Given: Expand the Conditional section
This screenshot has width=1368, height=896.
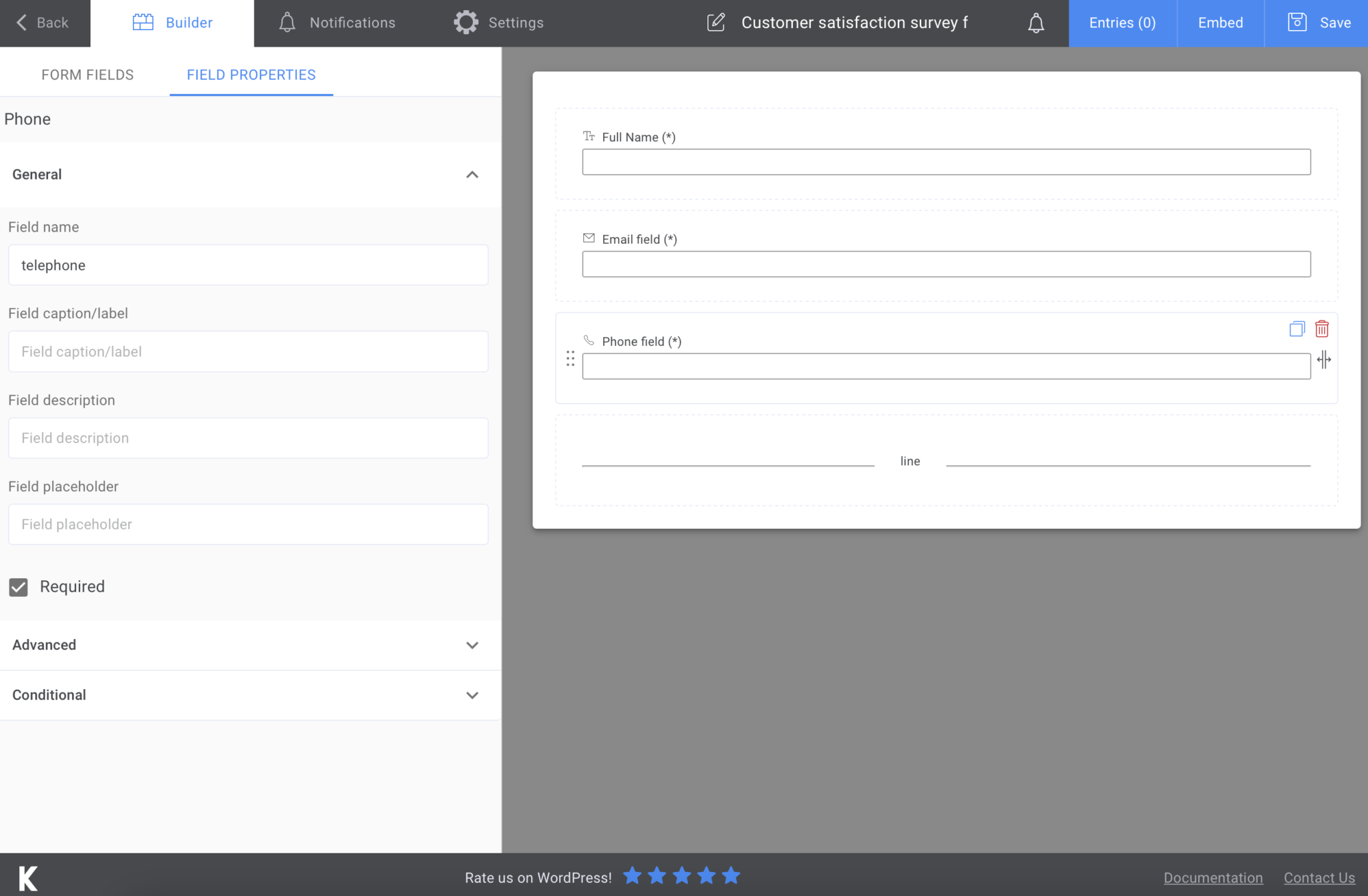Looking at the screenshot, I should (472, 695).
